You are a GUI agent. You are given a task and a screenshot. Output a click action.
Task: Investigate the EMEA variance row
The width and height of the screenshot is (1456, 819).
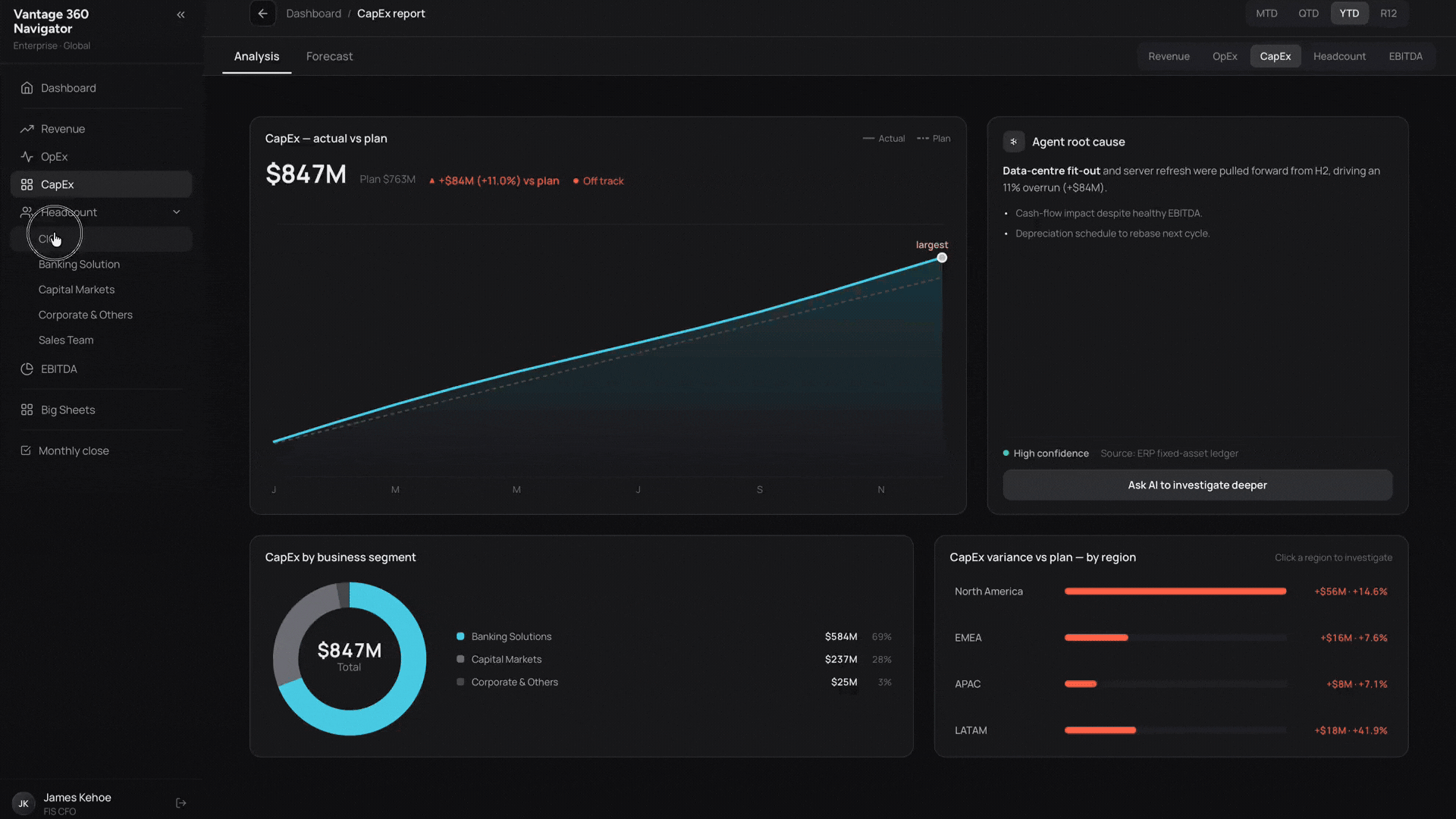(1171, 638)
